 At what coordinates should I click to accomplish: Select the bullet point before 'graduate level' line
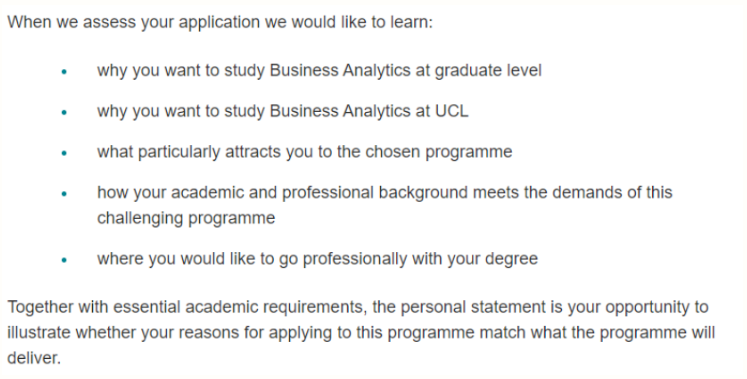[64, 72]
